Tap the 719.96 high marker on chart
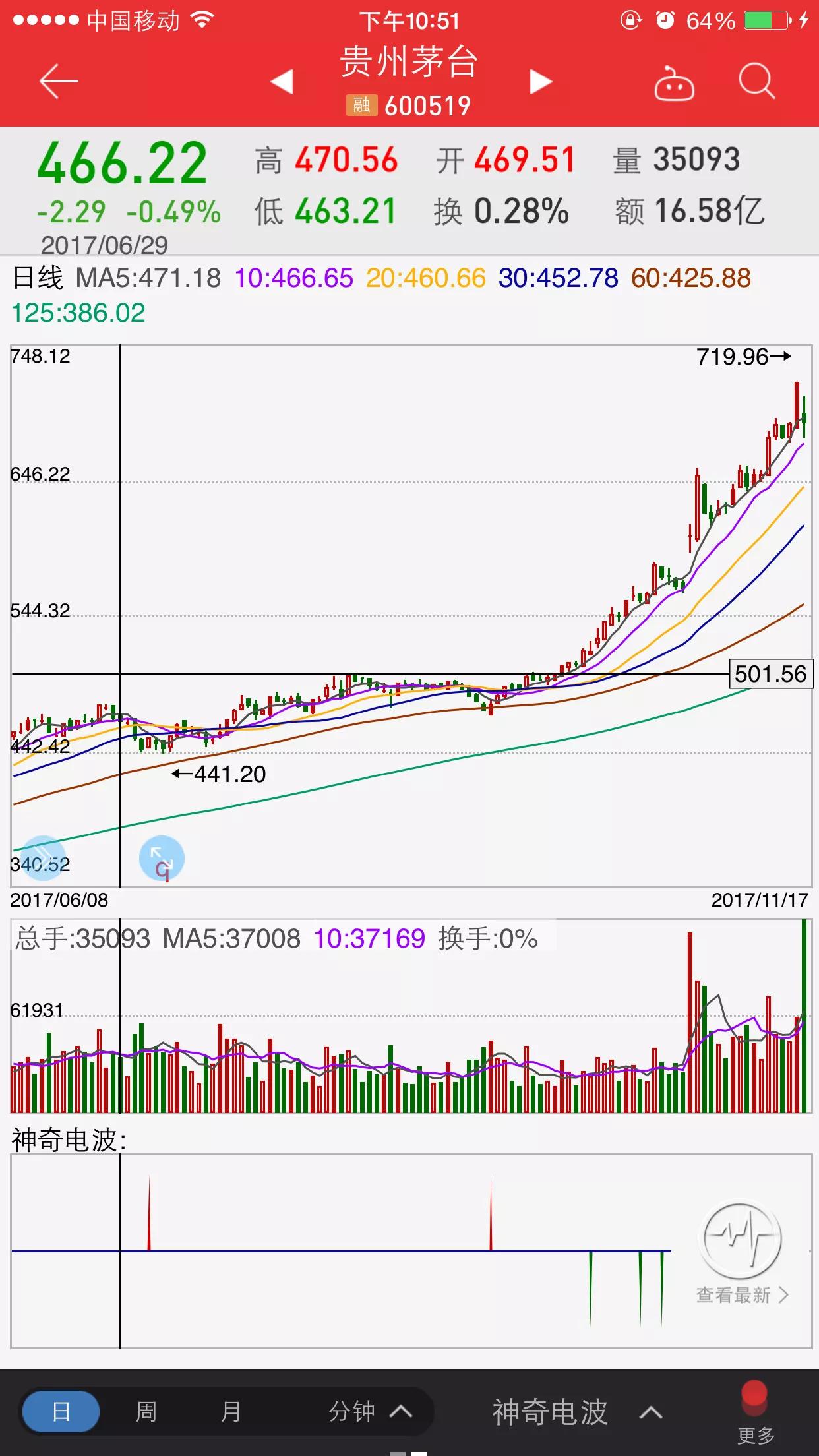Screen dimensions: 819x1456 pos(744,357)
